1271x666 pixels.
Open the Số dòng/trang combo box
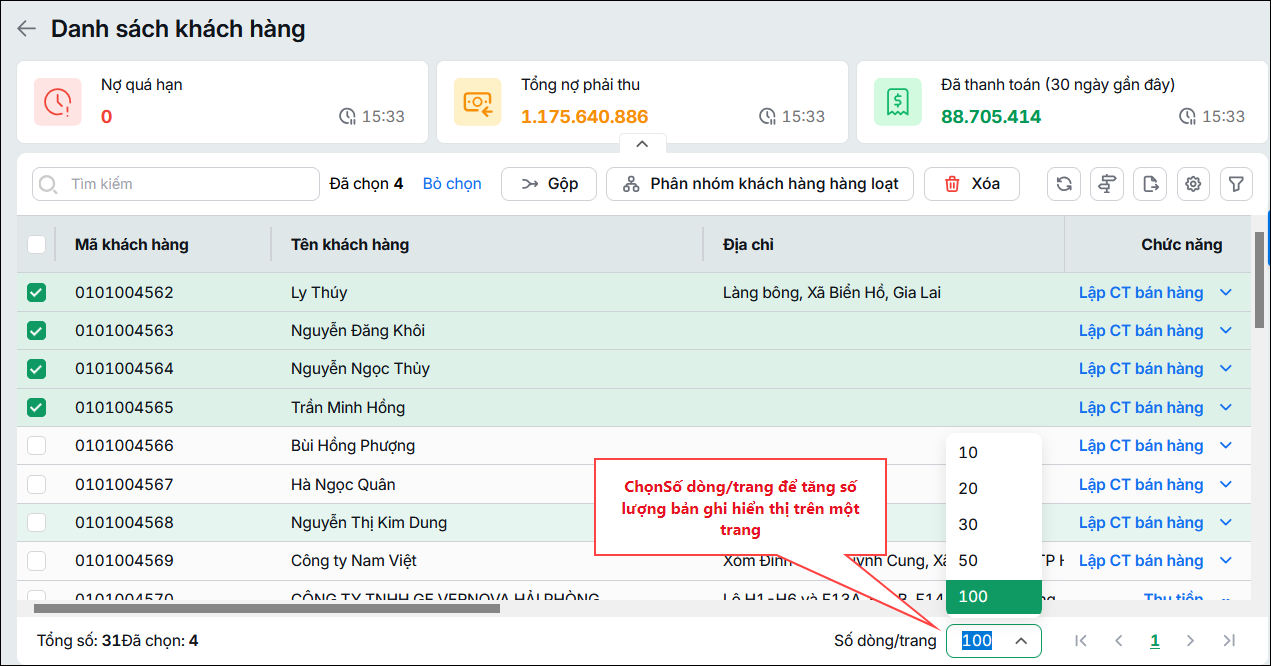[x=994, y=641]
